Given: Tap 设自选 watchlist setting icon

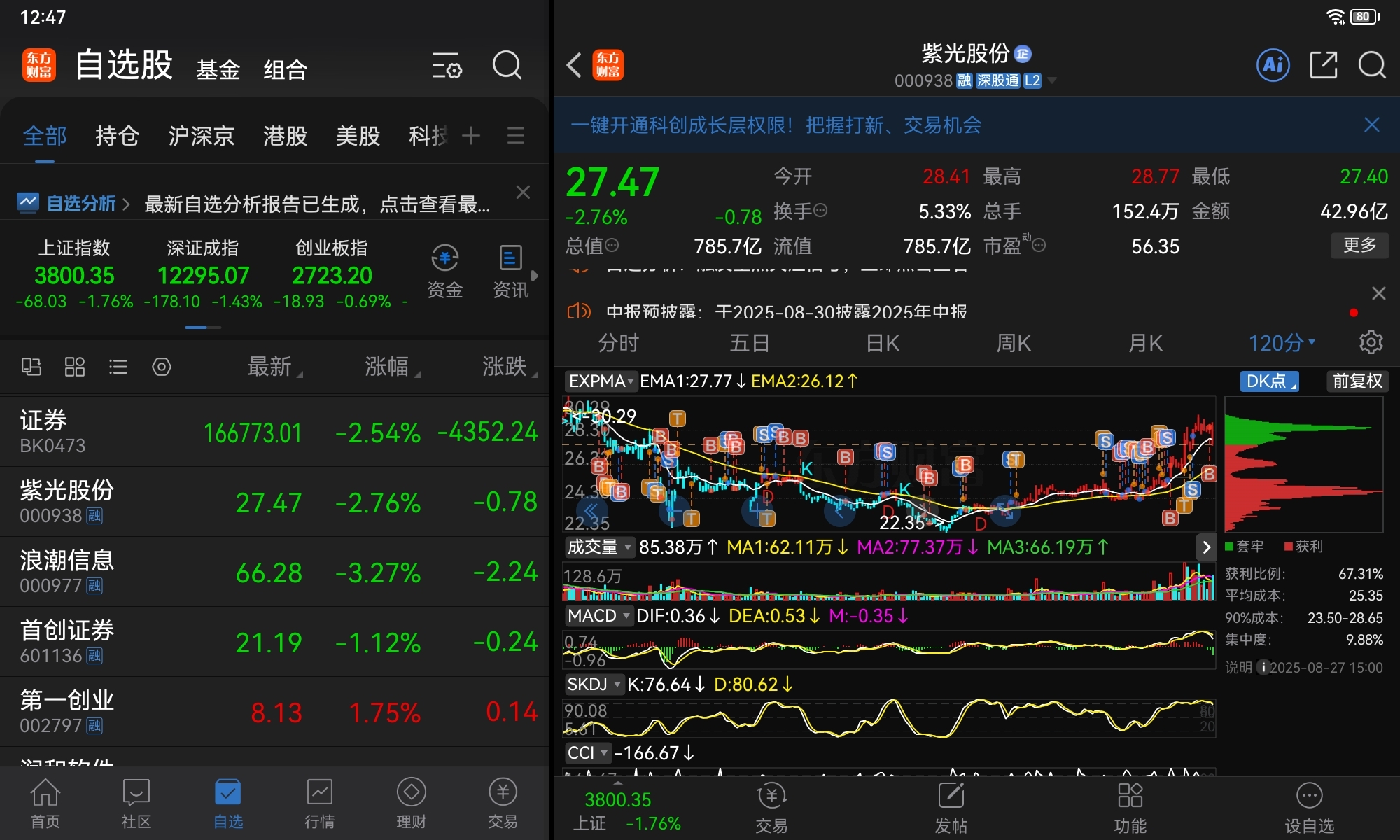Looking at the screenshot, I should point(1309,808).
